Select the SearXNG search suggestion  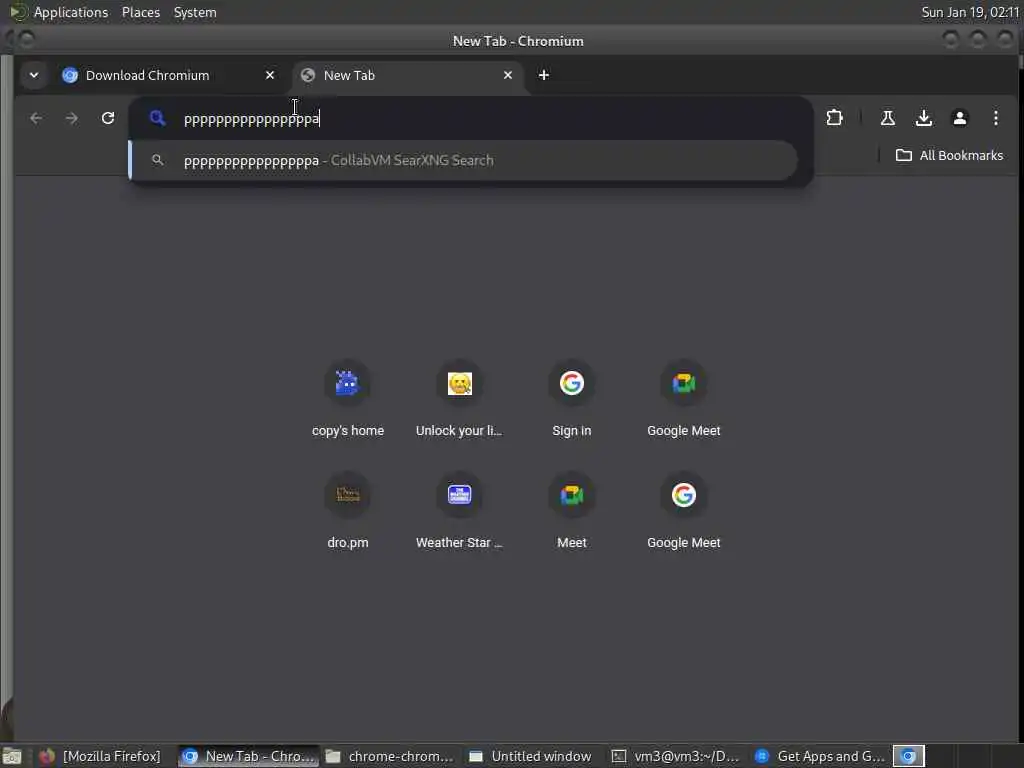462,160
